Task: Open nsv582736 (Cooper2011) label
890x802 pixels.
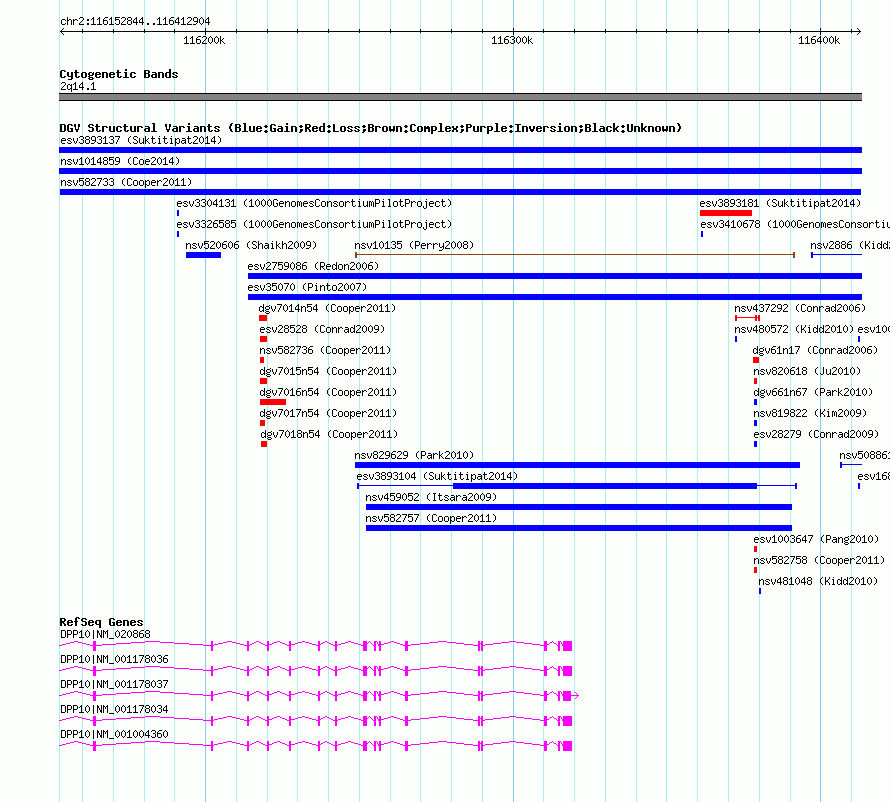Action: [325, 350]
